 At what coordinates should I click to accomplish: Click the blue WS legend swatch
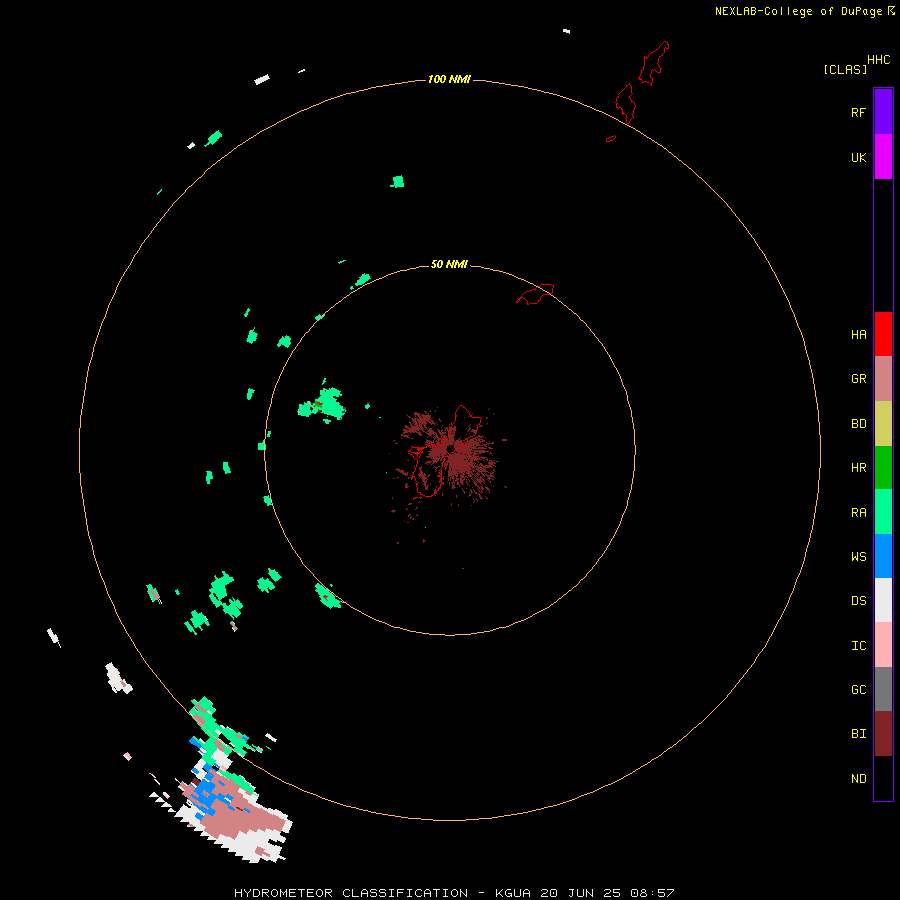(883, 556)
